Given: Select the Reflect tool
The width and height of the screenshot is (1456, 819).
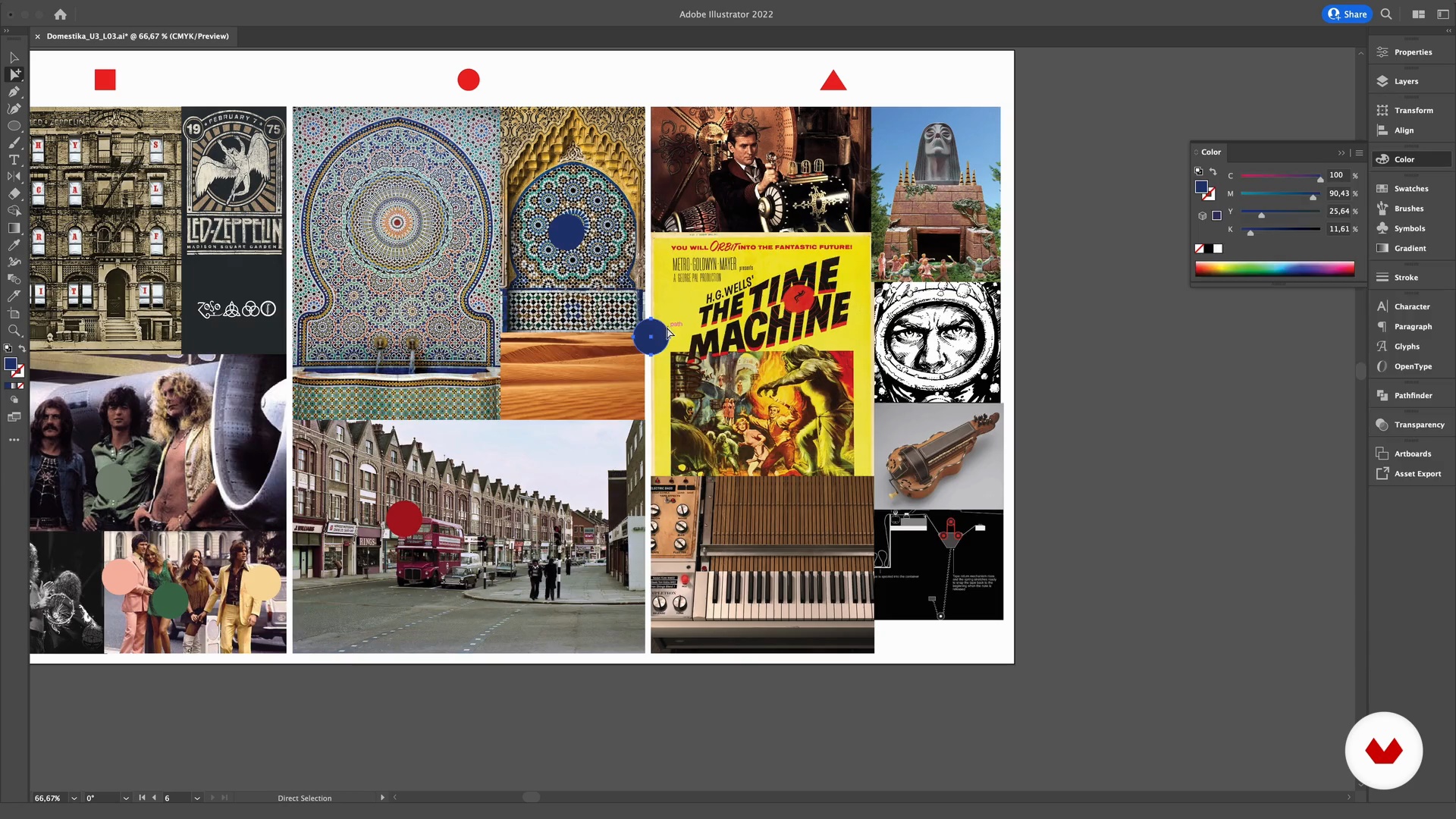Looking at the screenshot, I should [x=14, y=177].
